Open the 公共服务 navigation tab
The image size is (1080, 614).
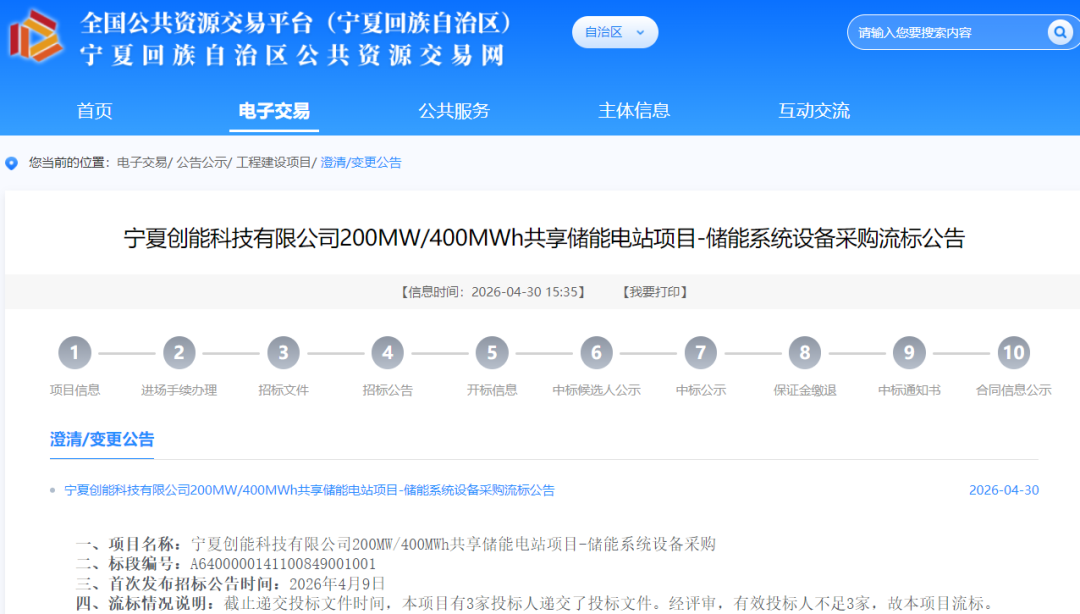tap(454, 111)
